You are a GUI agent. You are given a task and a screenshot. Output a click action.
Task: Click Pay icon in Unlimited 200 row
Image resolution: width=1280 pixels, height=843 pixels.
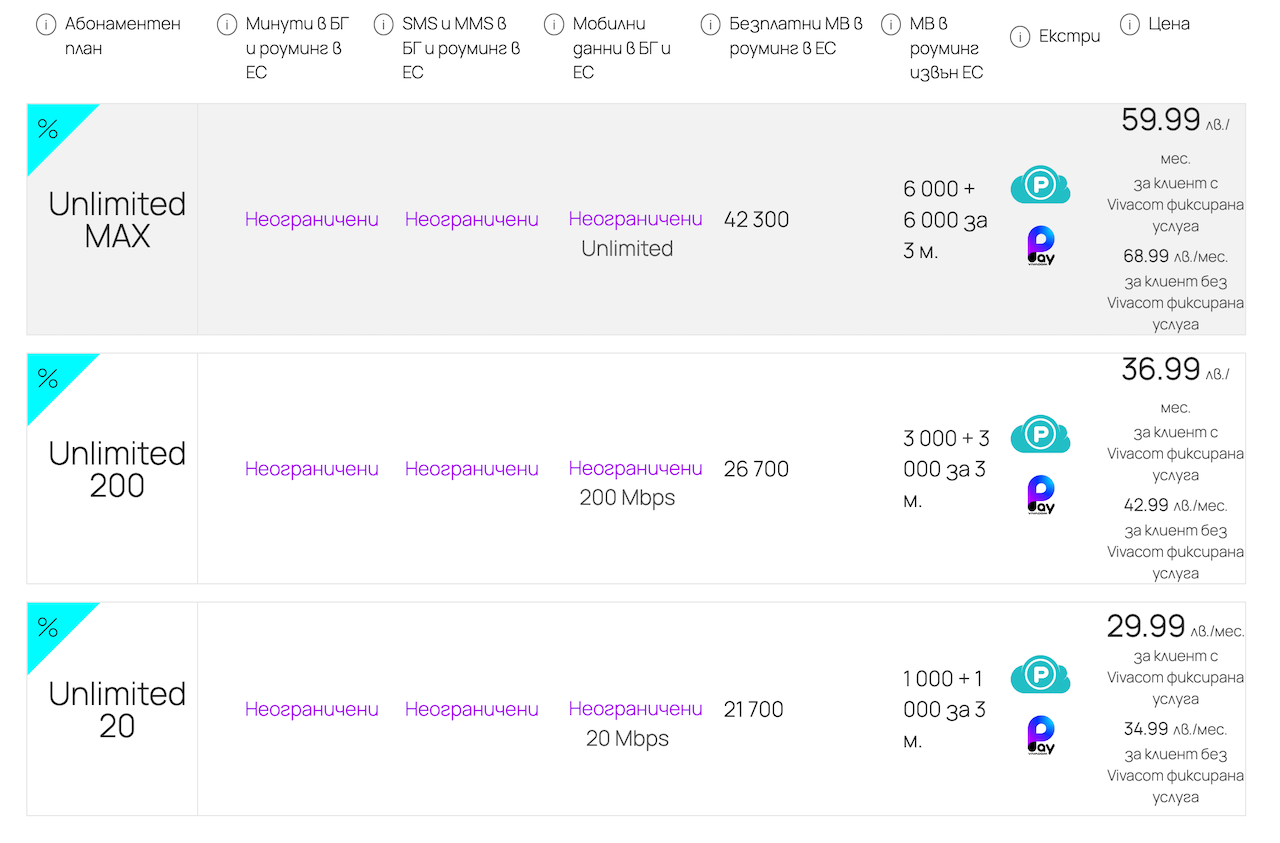point(1041,495)
